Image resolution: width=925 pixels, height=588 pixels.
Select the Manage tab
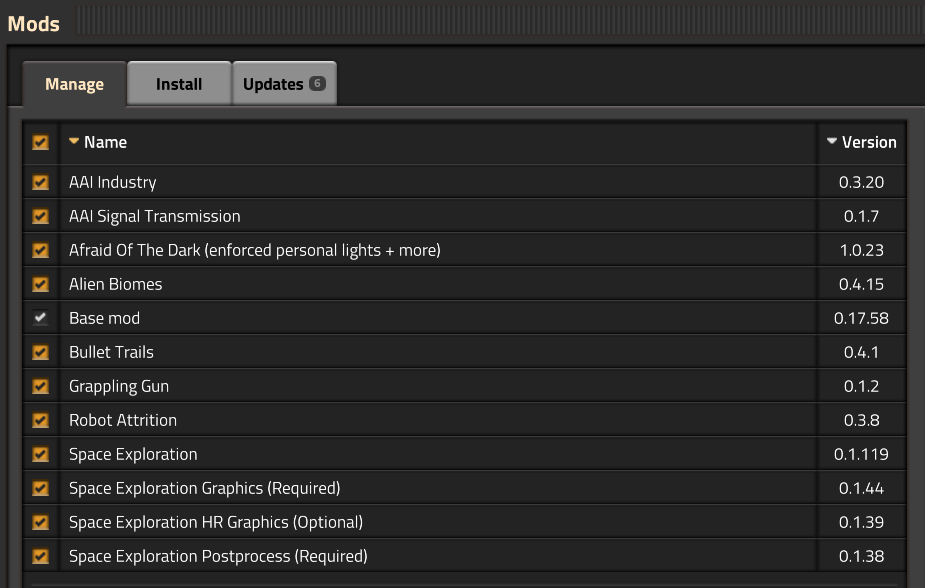(74, 84)
